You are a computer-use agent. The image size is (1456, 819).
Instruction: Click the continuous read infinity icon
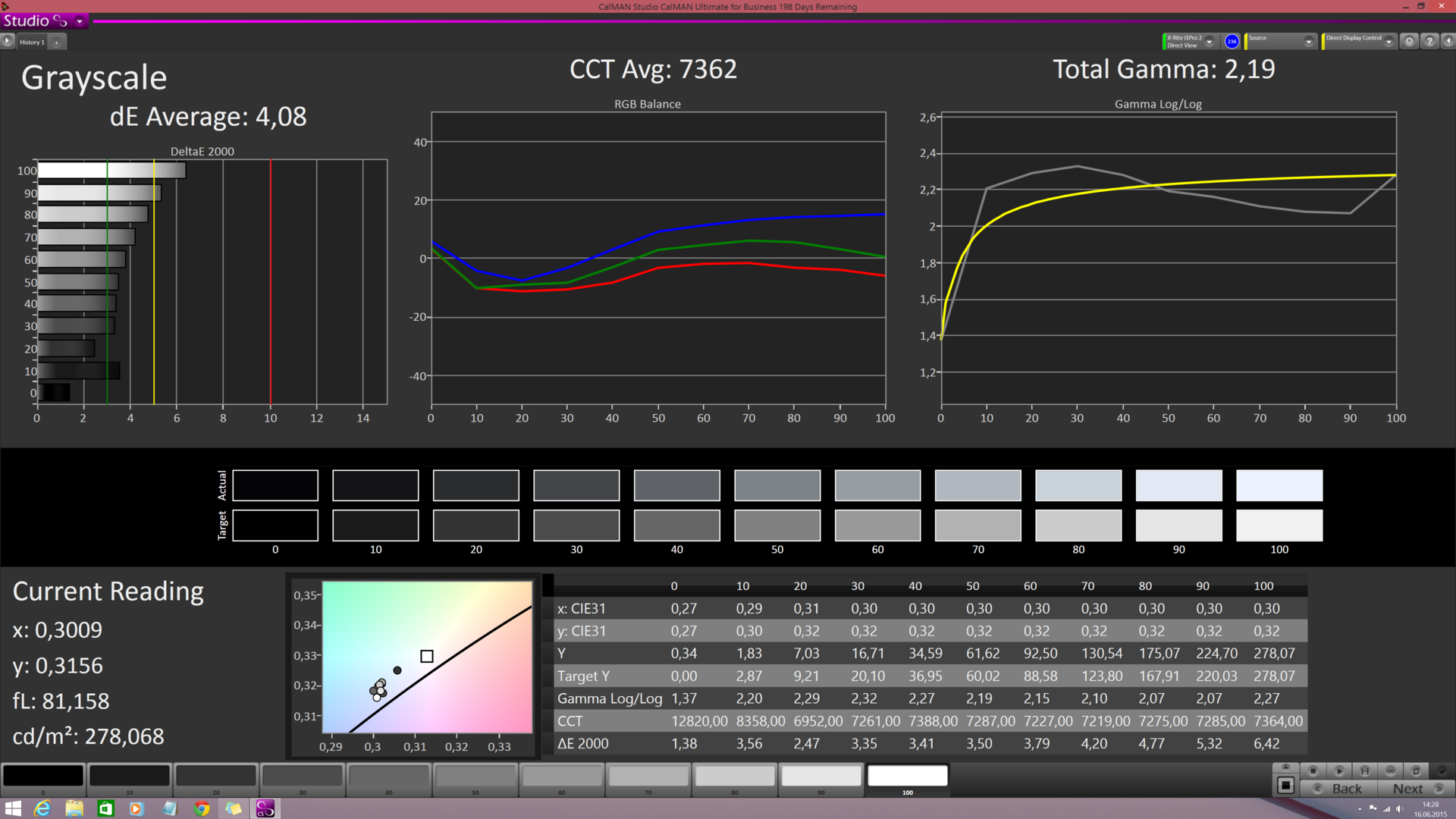click(x=1391, y=771)
